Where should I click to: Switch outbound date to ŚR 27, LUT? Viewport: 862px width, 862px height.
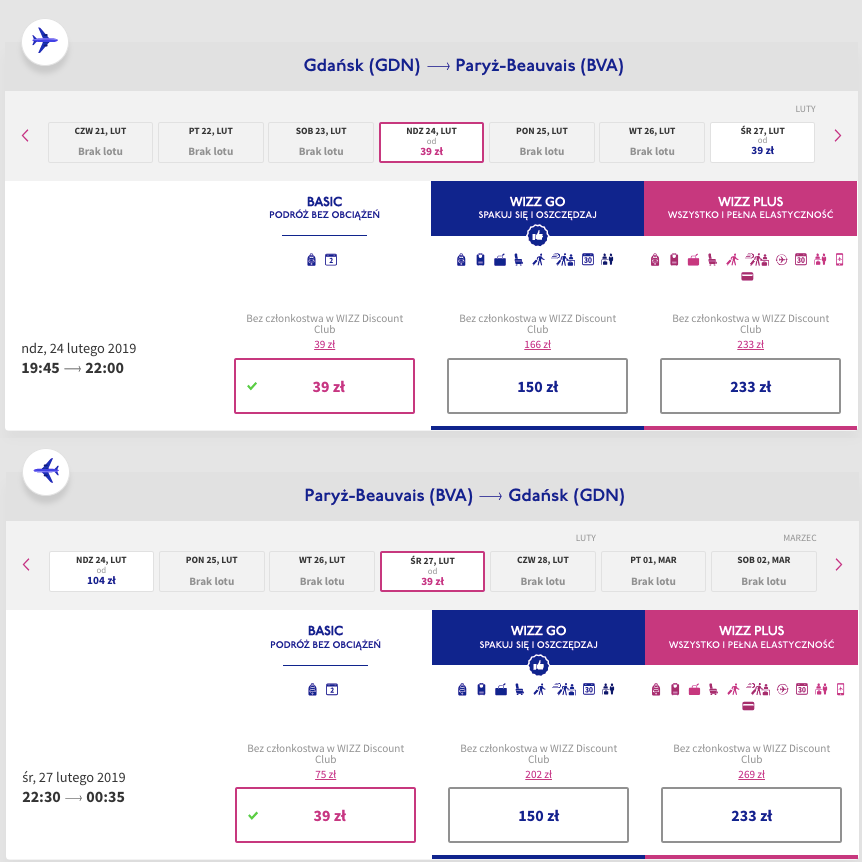pyautogui.click(x=762, y=141)
